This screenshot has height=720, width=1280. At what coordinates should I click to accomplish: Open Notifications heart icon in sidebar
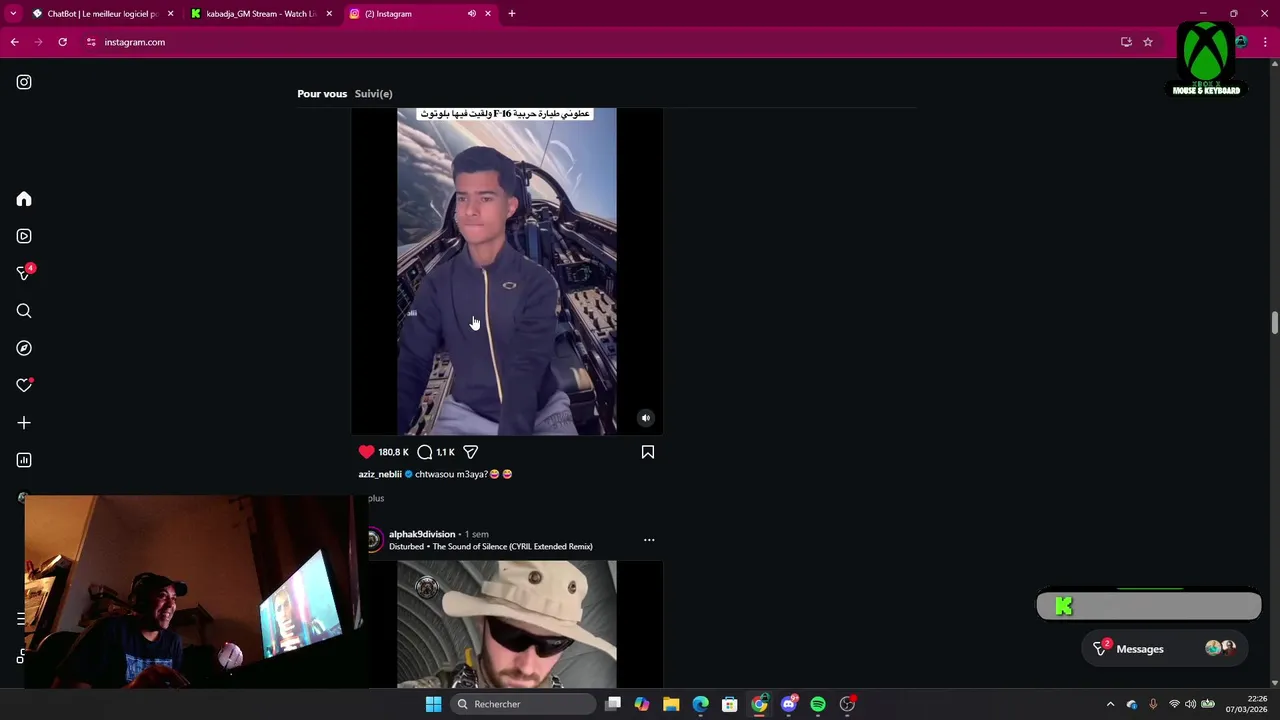25,385
